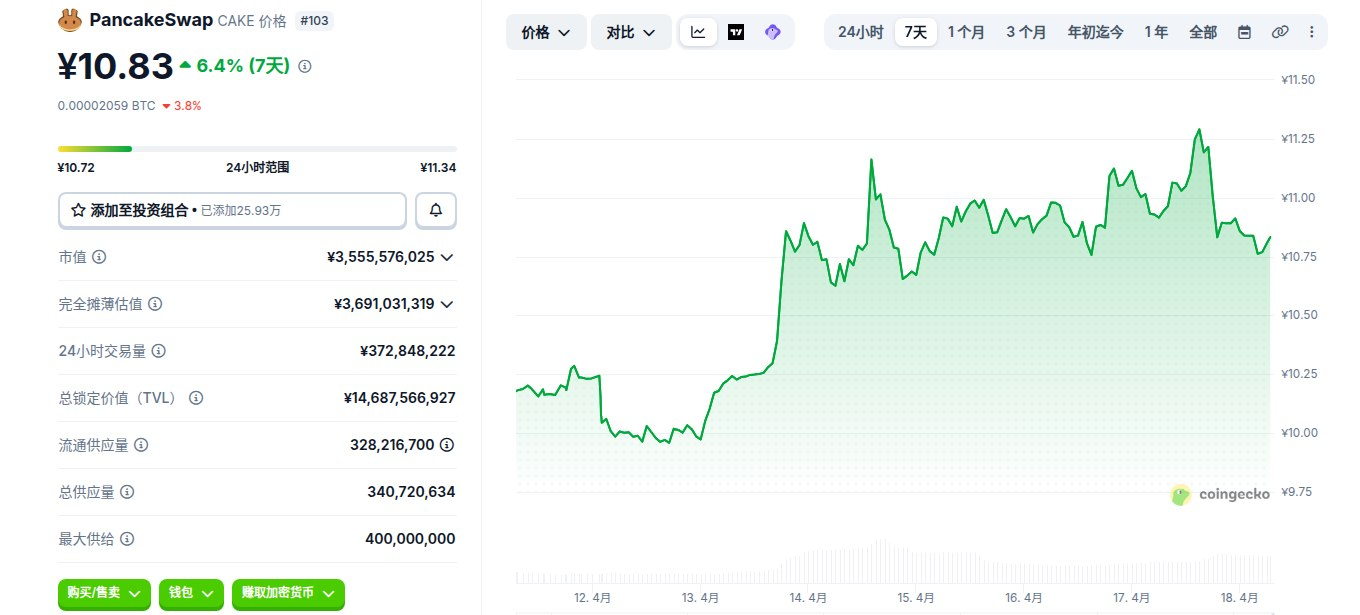Viewport: 1360px width, 615px height.
Task: Click the ¥11.34 range high value
Action: pyautogui.click(x=438, y=168)
